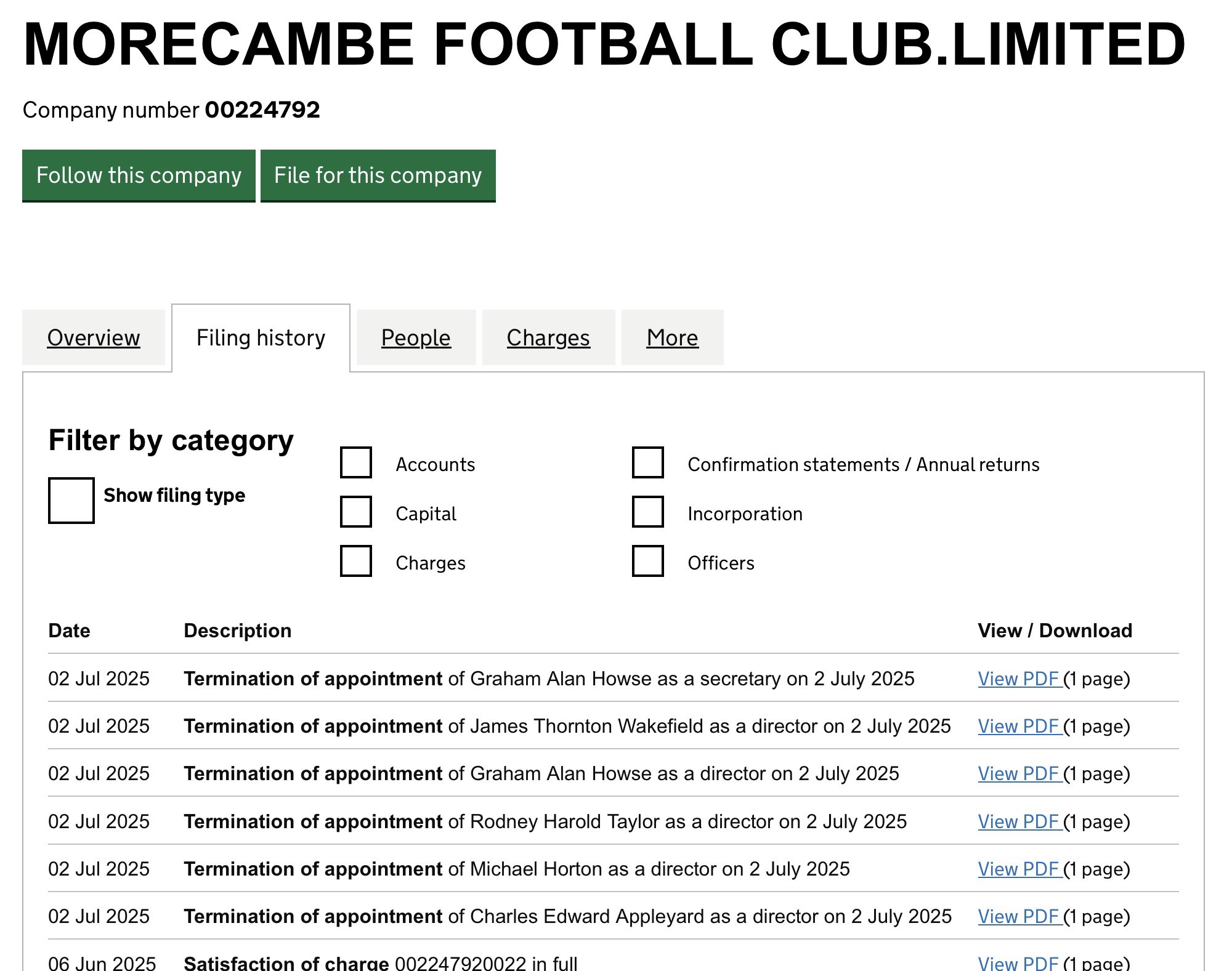Check the Incorporation filter checkbox
Image resolution: width=1232 pixels, height=971 pixels.
tap(648, 512)
